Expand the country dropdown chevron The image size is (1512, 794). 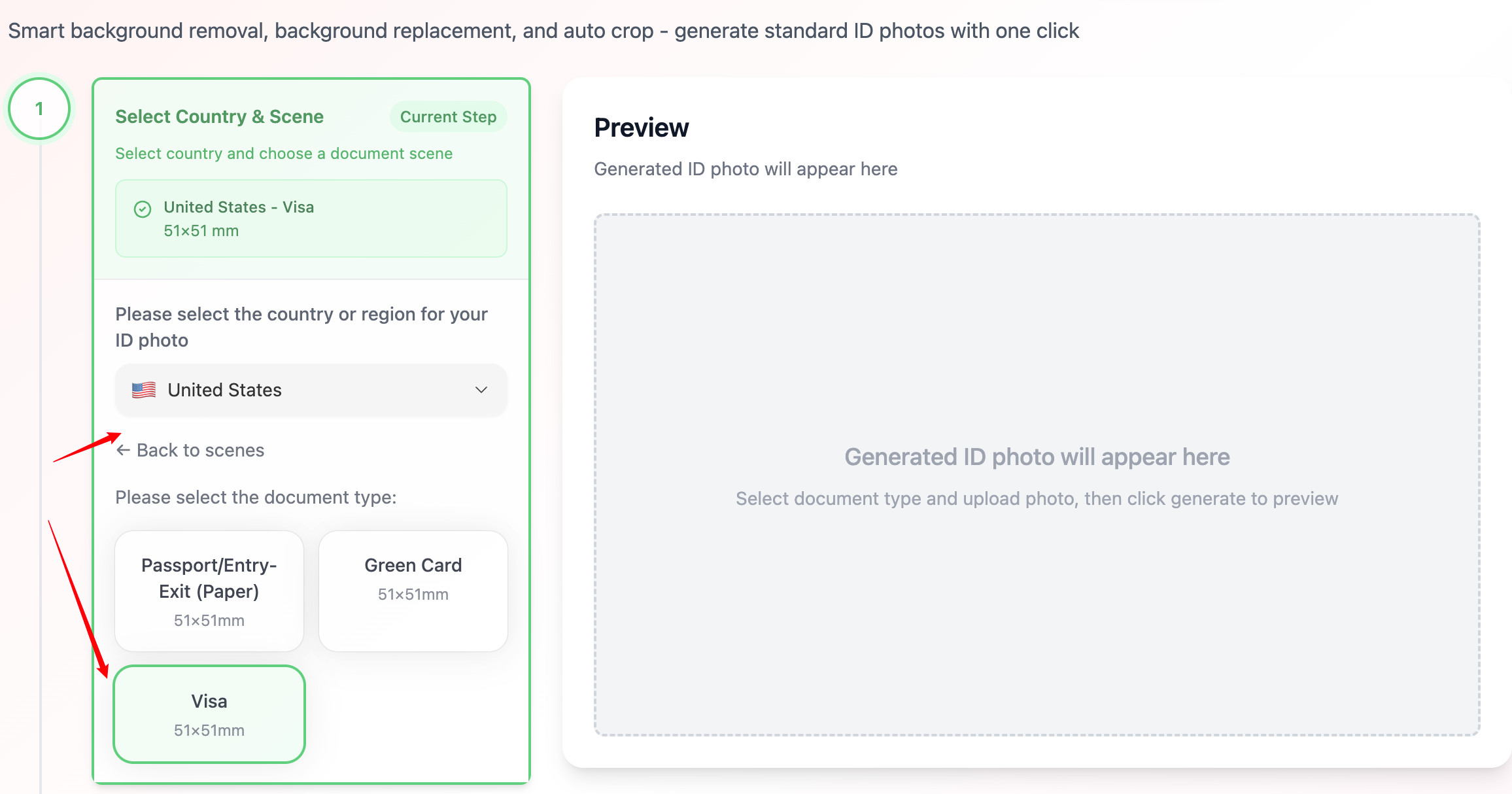(481, 390)
